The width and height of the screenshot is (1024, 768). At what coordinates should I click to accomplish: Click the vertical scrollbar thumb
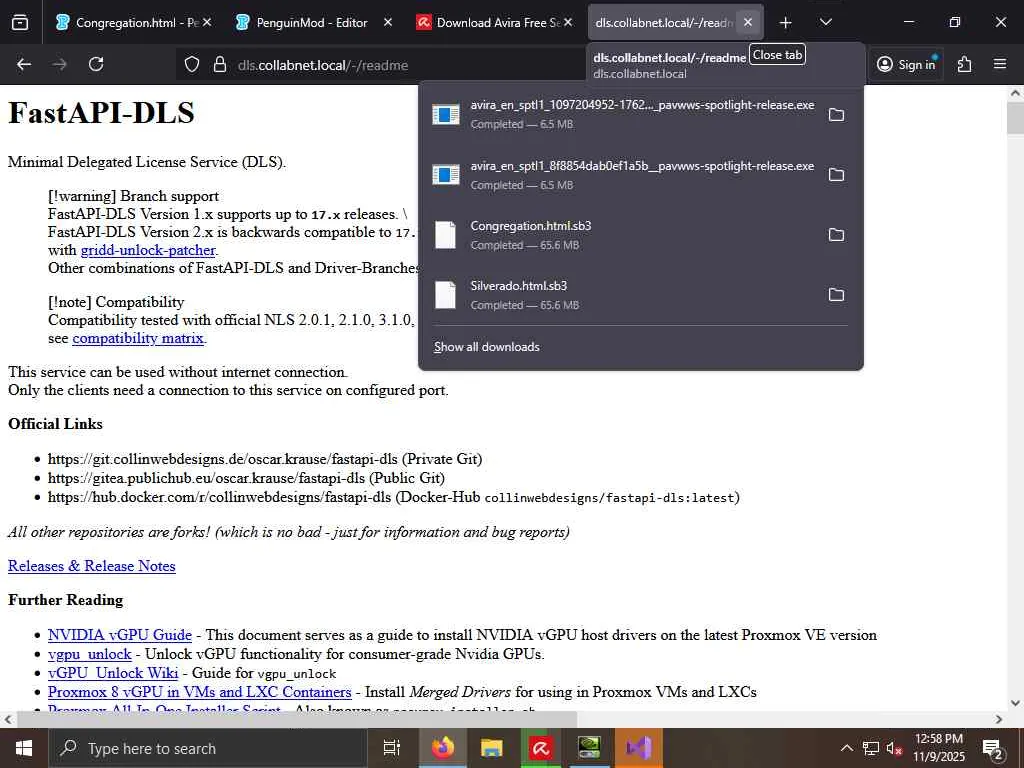[1015, 118]
